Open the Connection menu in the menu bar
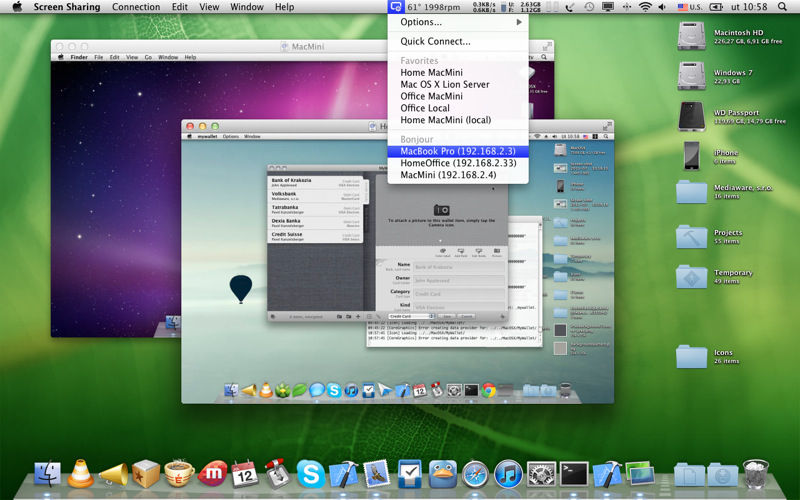This screenshot has width=800, height=500. [x=136, y=7]
